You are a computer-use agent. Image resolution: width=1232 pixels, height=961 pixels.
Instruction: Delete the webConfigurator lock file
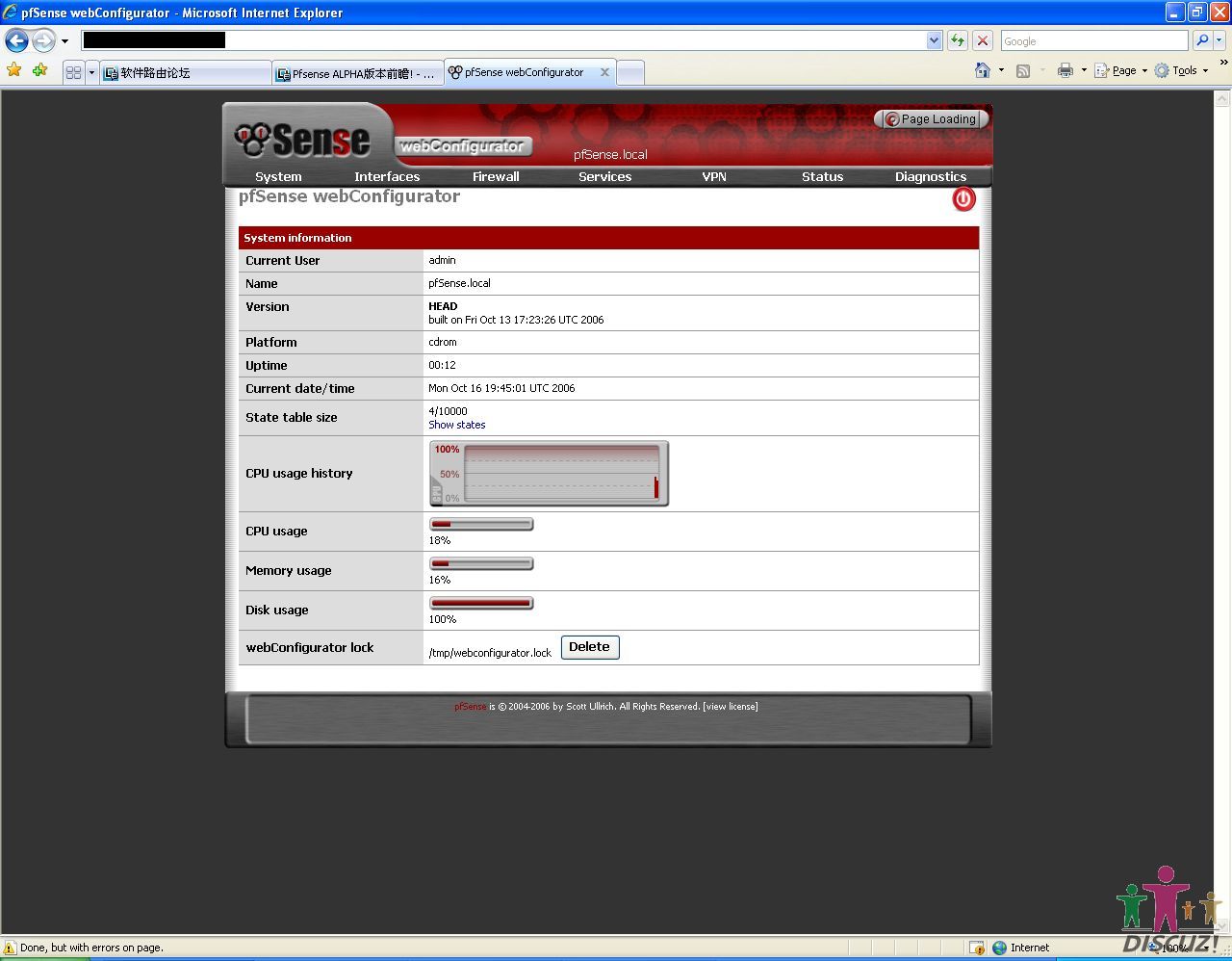[x=589, y=647]
